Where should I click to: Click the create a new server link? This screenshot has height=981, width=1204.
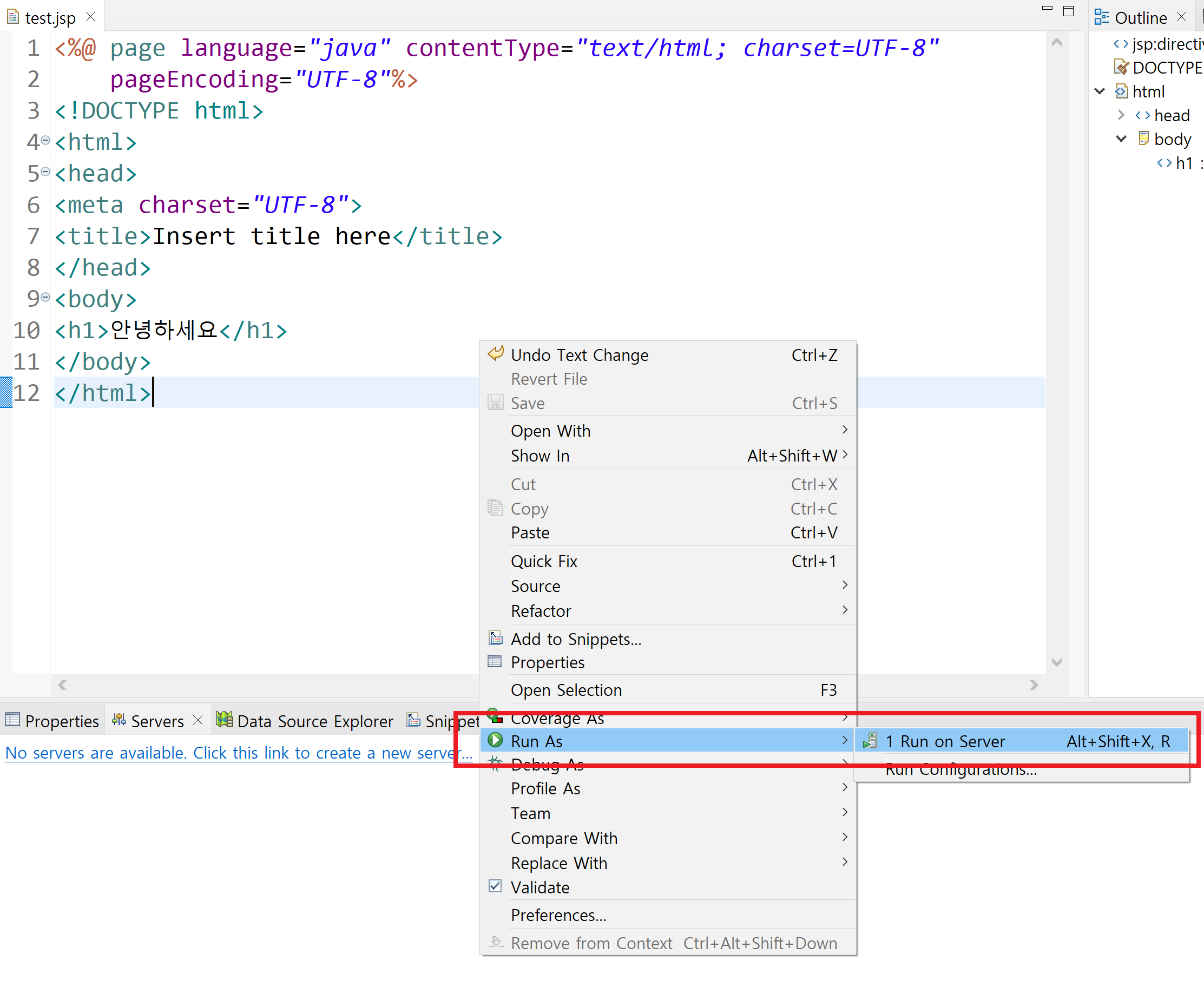[x=239, y=753]
